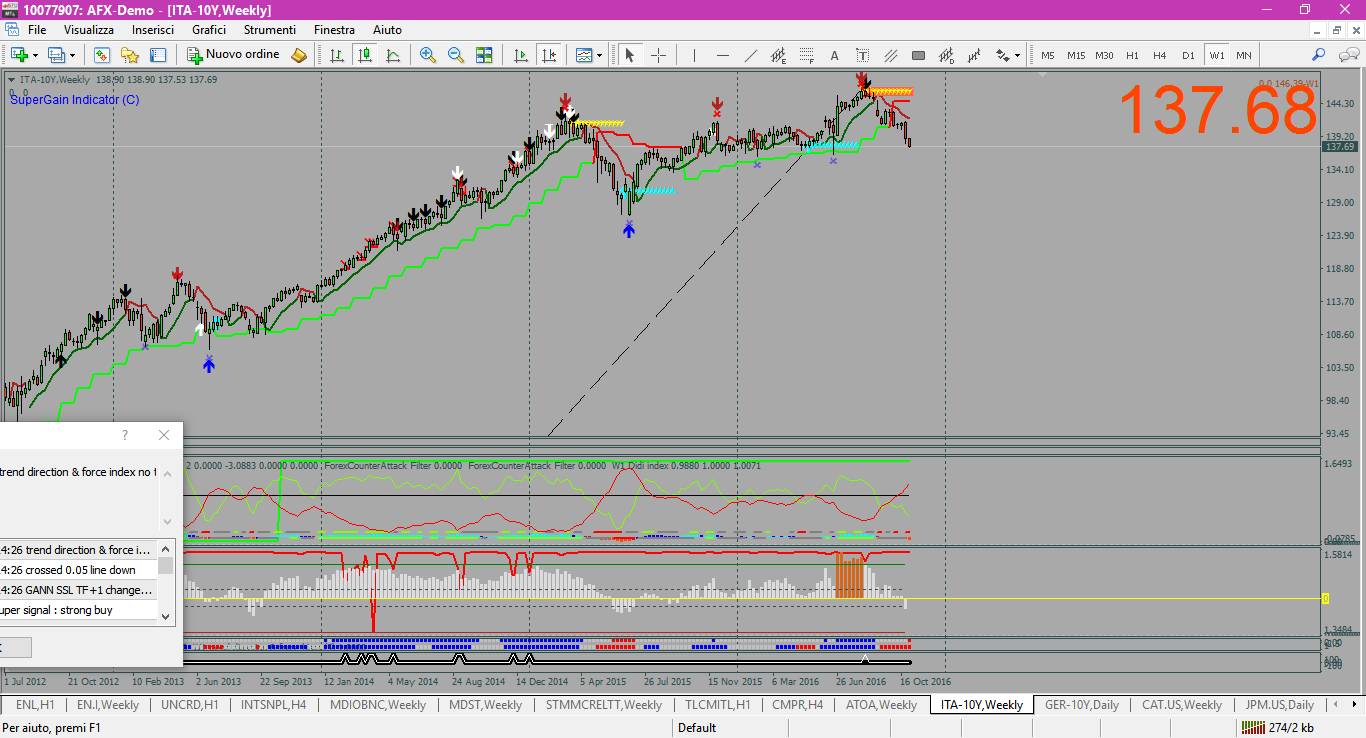The image size is (1366, 738).
Task: Select the MN timeframe button
Action: click(1243, 55)
